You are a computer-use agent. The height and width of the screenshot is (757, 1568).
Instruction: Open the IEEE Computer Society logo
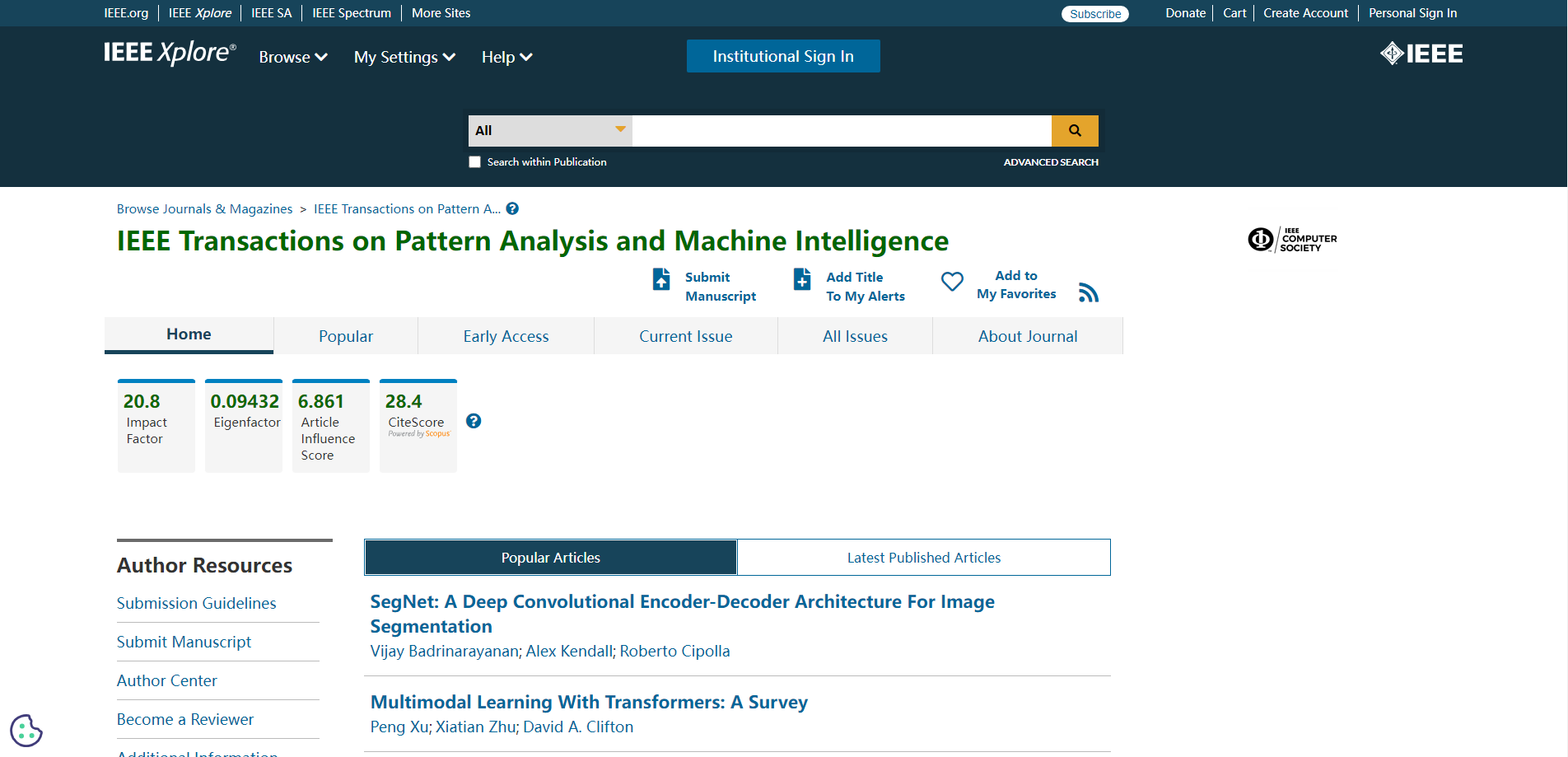(1292, 240)
